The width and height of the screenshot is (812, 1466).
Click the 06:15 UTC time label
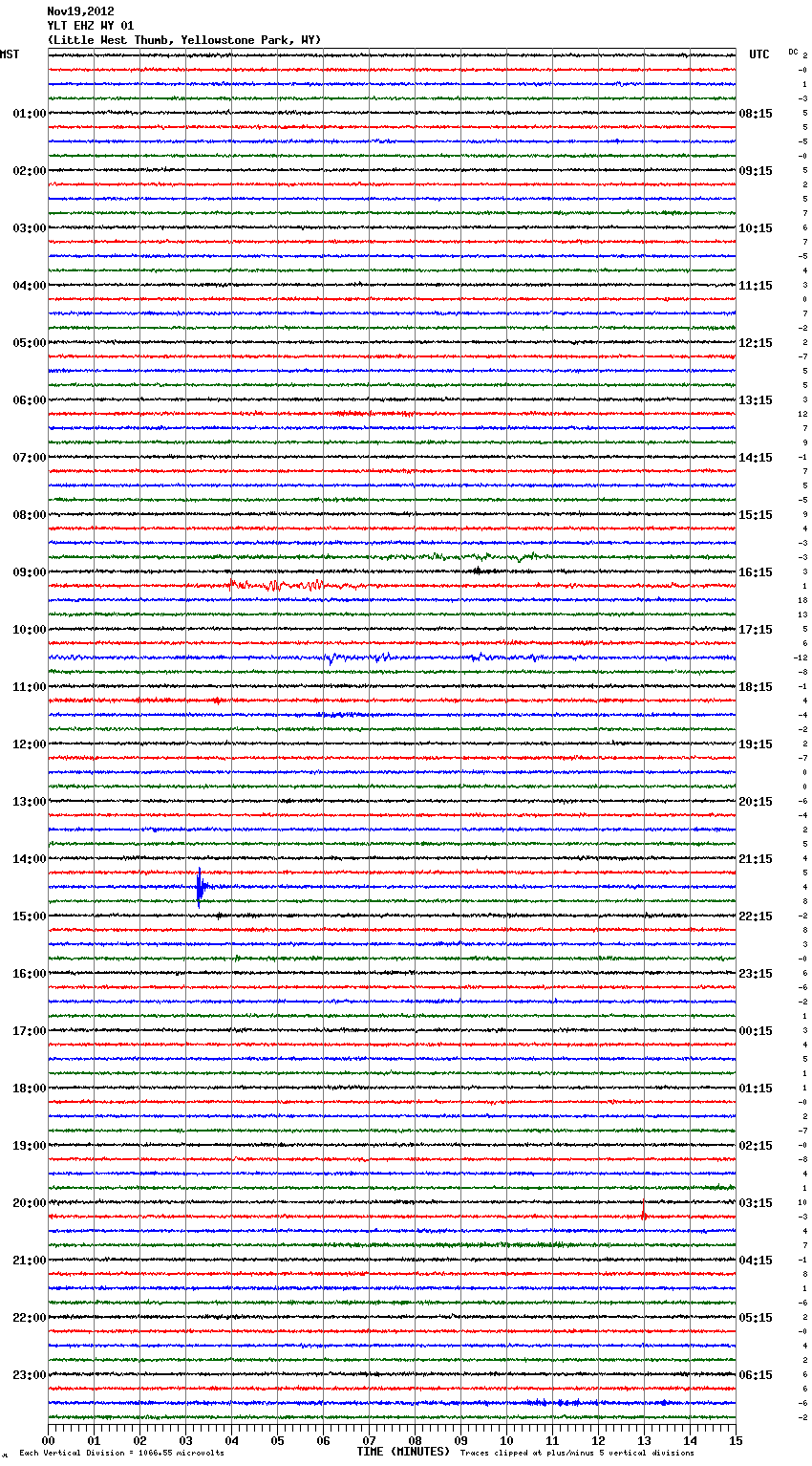tap(756, 1375)
